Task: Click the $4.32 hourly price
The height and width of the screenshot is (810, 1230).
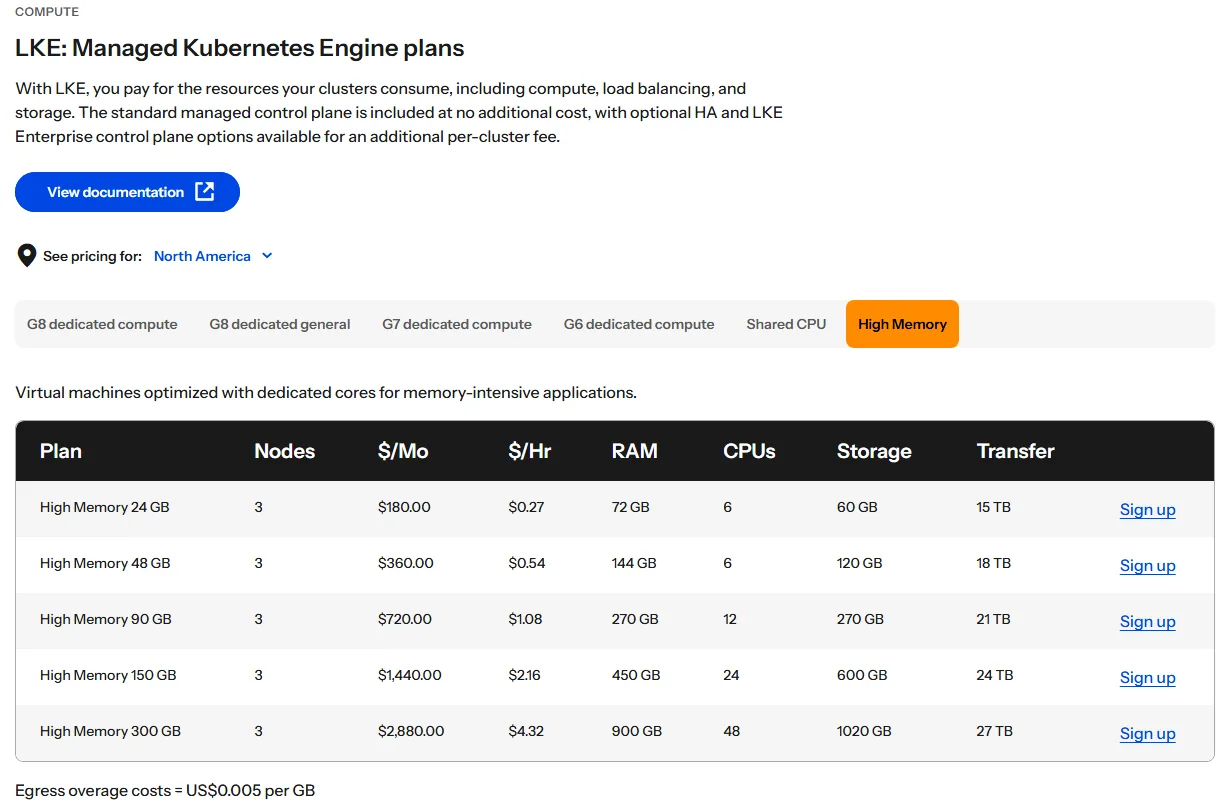Action: tap(526, 731)
